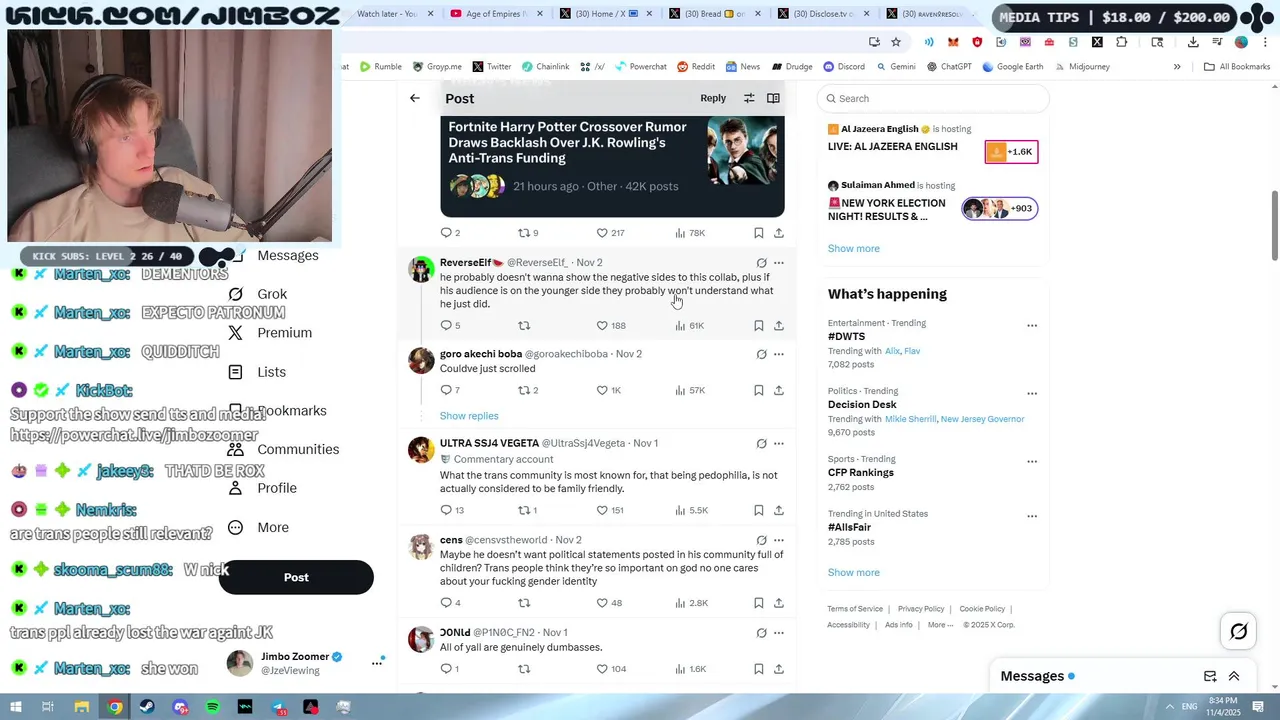Open Steam from the taskbar

[x=148, y=707]
